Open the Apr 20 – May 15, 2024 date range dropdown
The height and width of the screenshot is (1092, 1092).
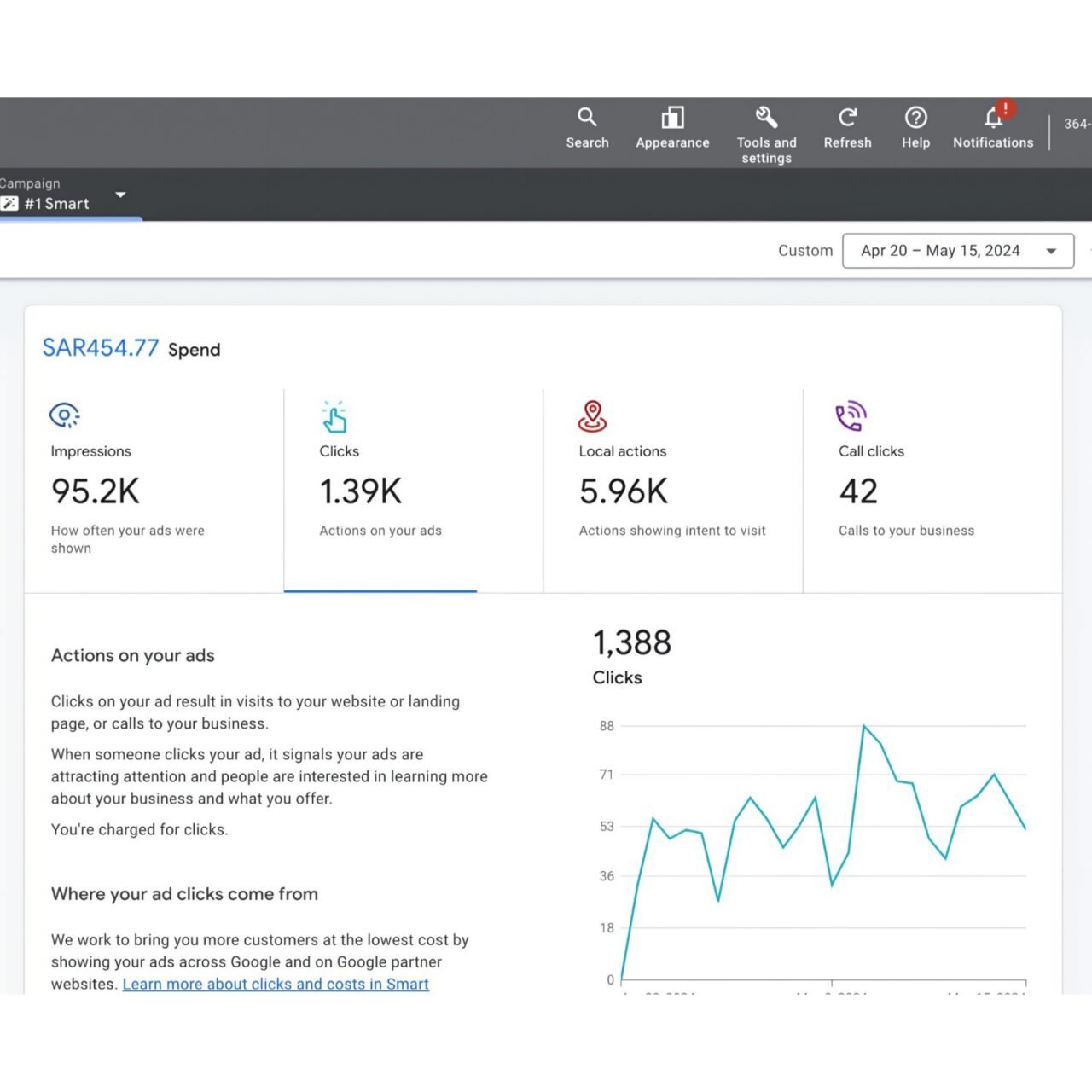pos(957,251)
